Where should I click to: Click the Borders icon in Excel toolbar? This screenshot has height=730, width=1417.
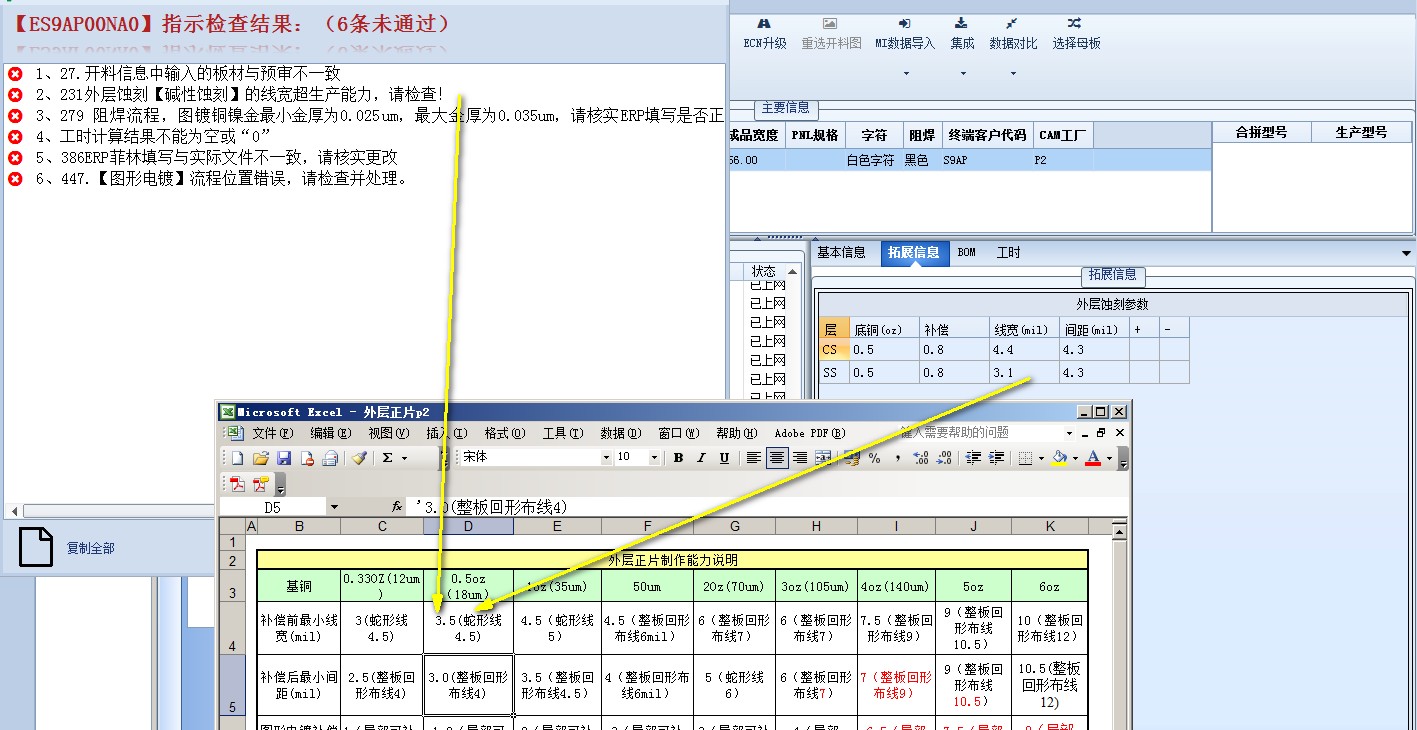tap(1025, 458)
